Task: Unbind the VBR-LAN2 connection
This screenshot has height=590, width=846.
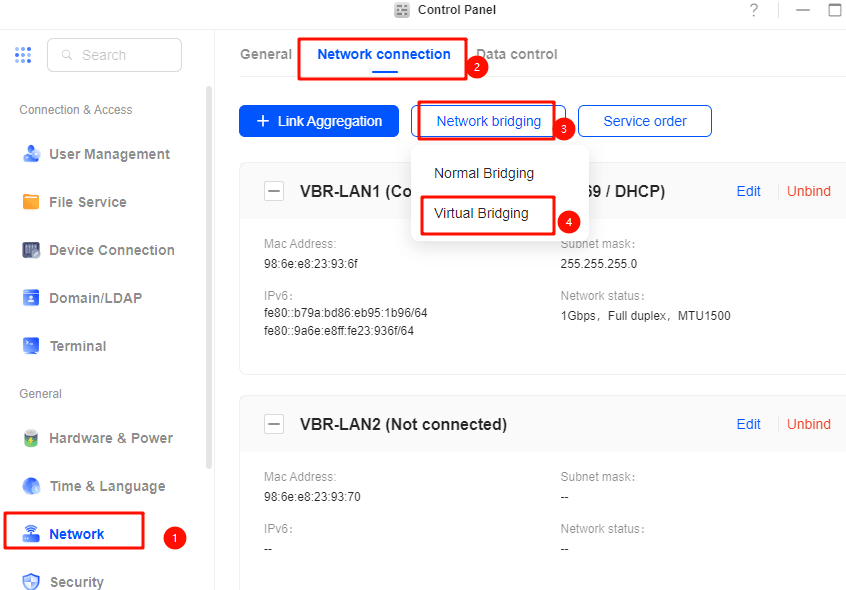Action: (808, 424)
